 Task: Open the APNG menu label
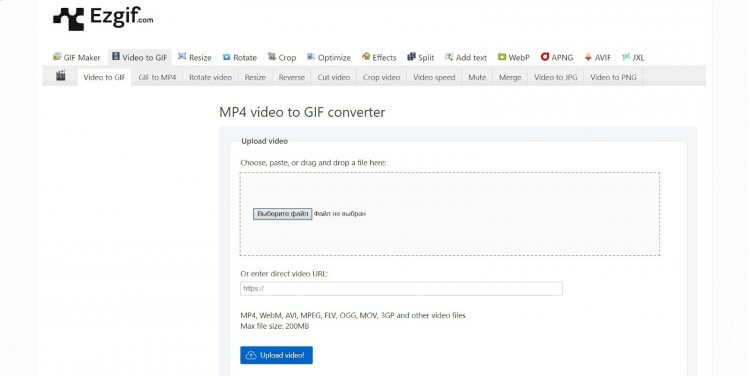click(x=562, y=57)
